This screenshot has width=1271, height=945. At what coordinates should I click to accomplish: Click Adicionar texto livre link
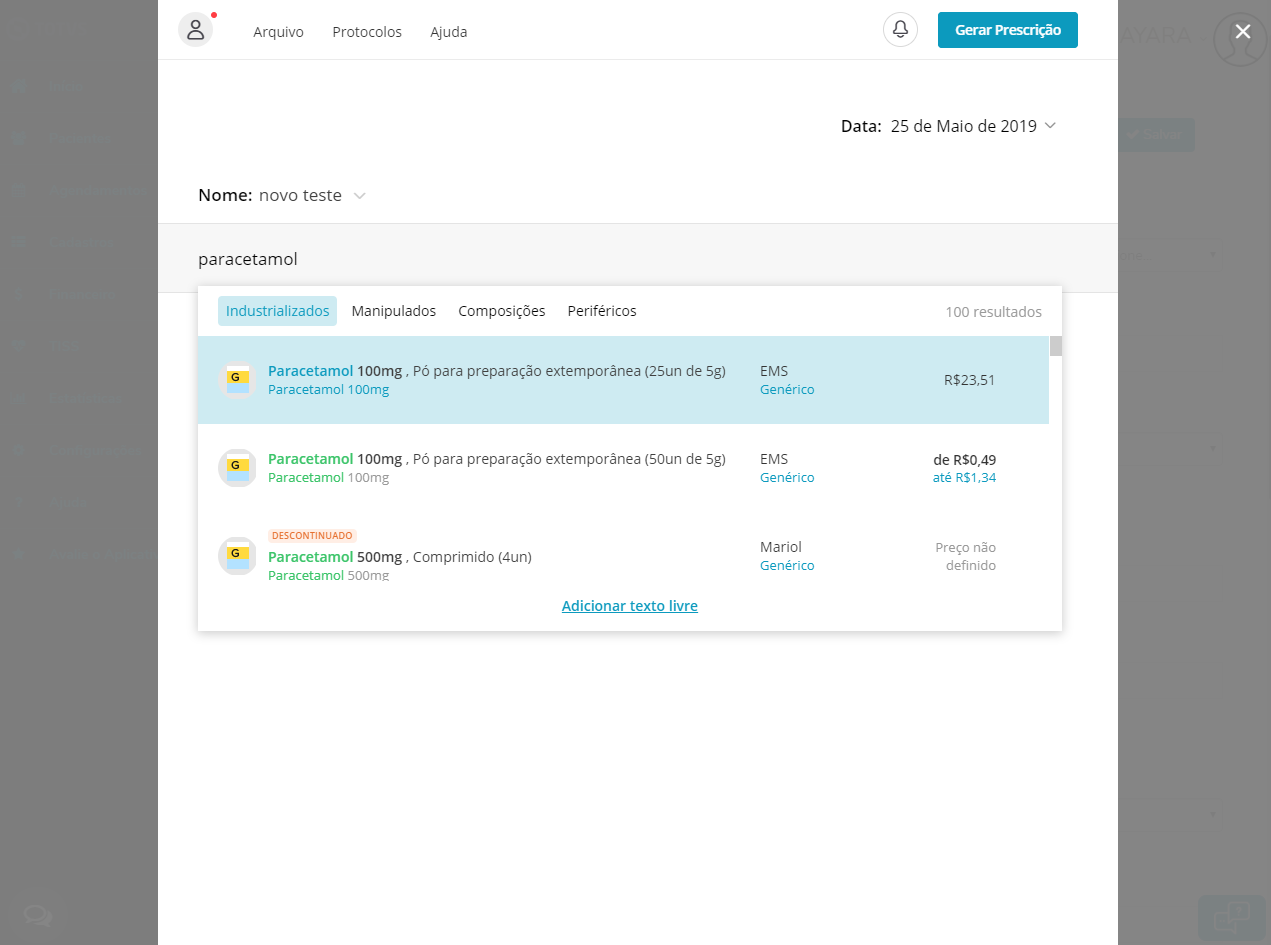coord(630,606)
